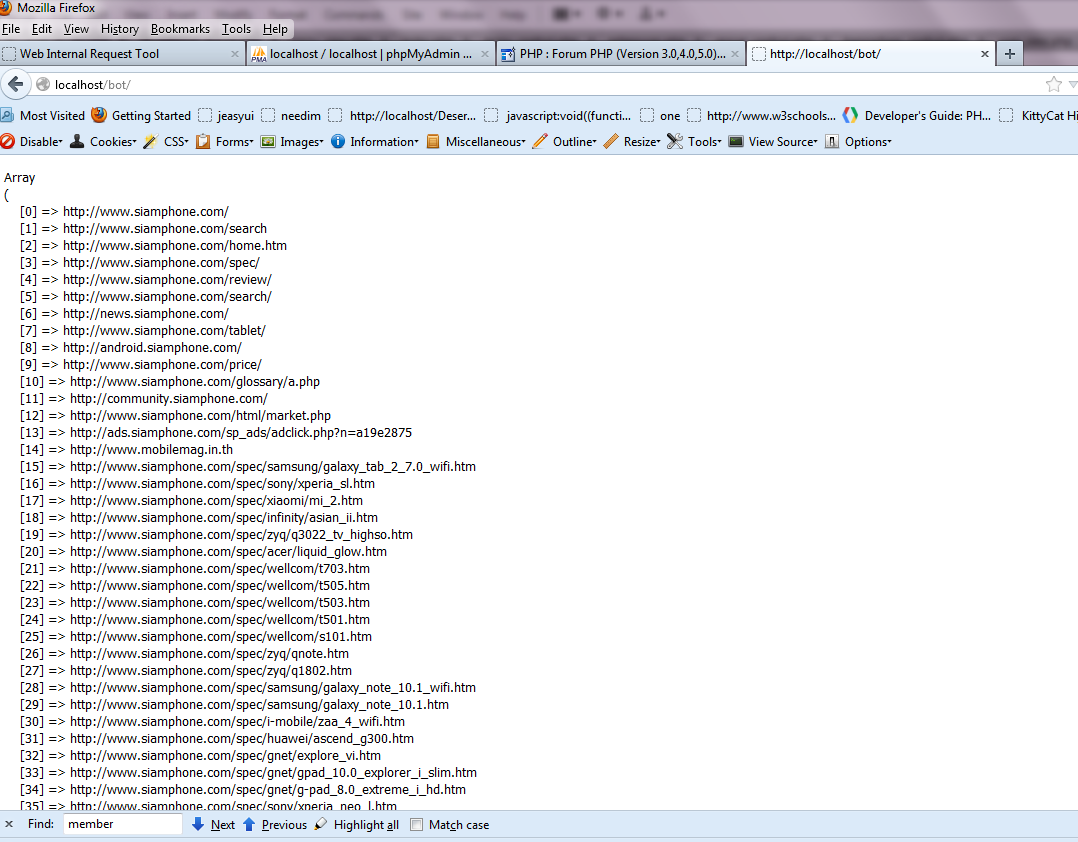Open the Tools menu in menu bar
The image size is (1078, 842).
tap(236, 29)
